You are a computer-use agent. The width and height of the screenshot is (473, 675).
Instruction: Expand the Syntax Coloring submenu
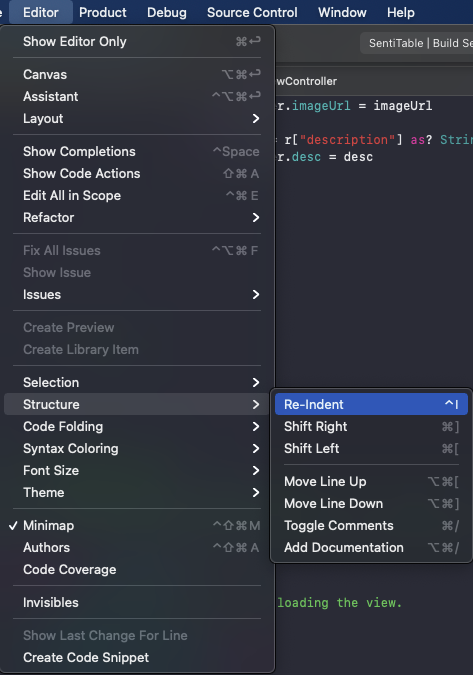pos(139,448)
